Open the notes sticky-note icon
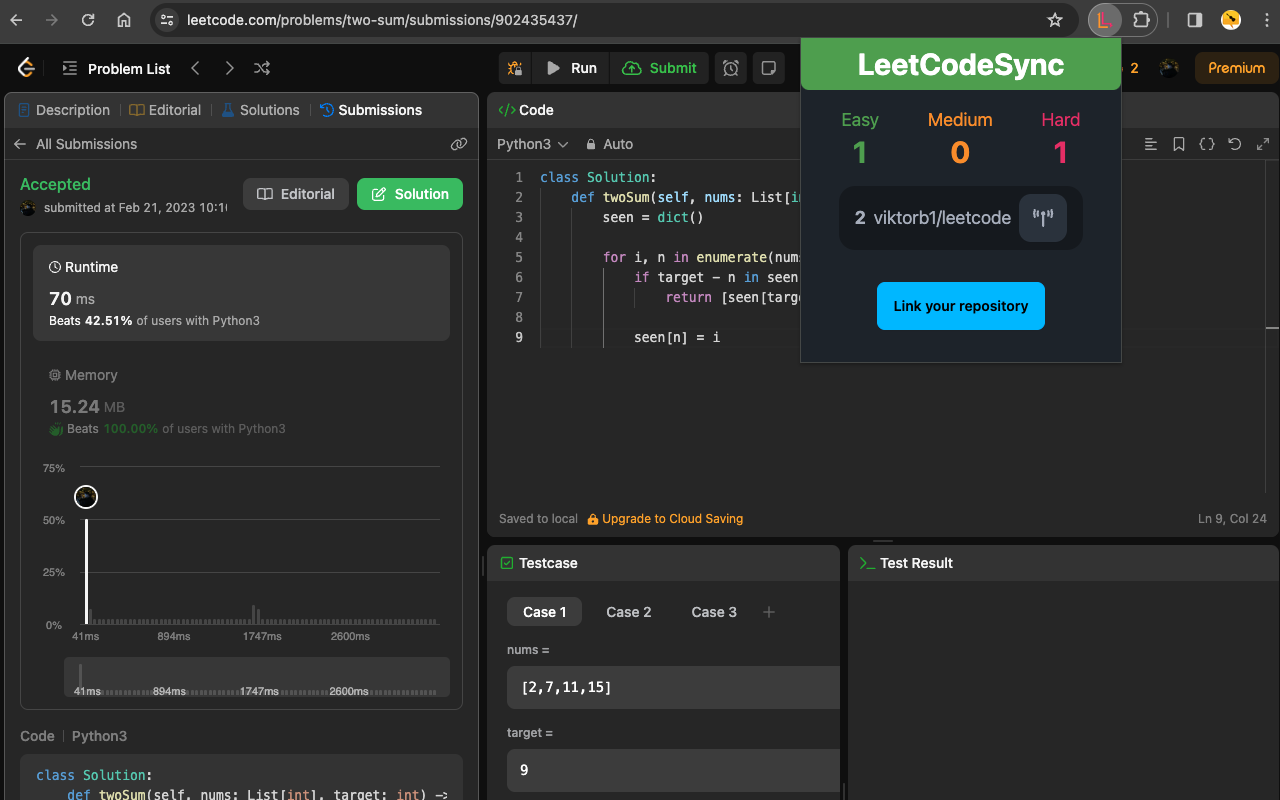Viewport: 1280px width, 800px height. coord(766,68)
